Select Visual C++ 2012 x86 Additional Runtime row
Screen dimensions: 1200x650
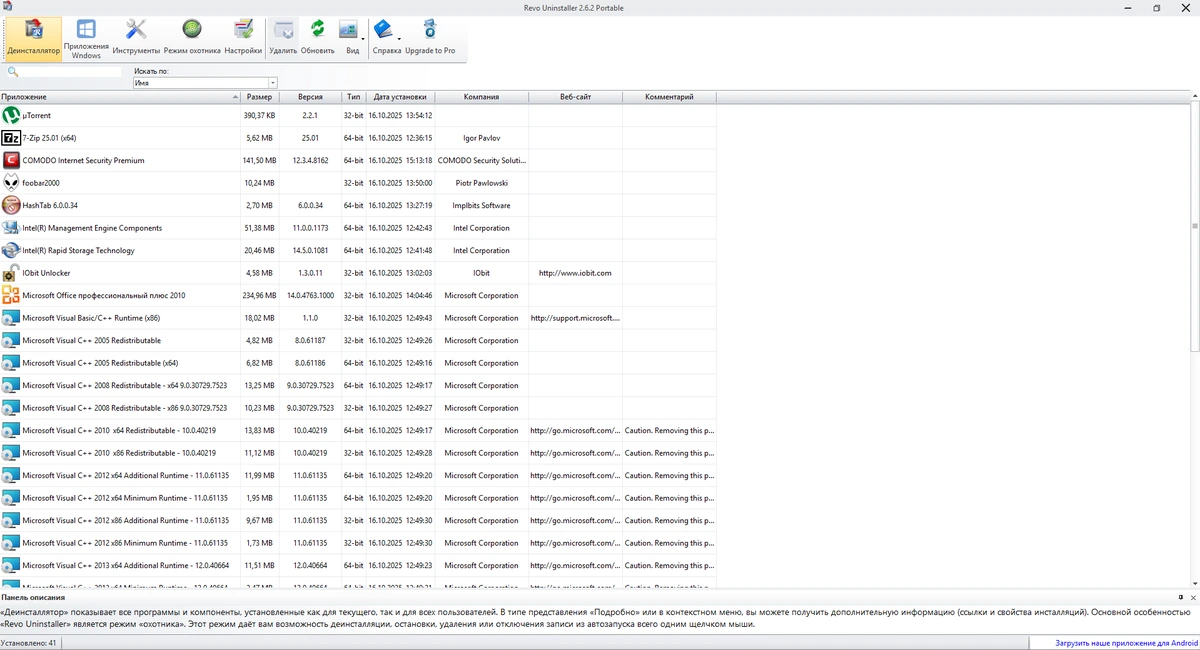pos(358,520)
